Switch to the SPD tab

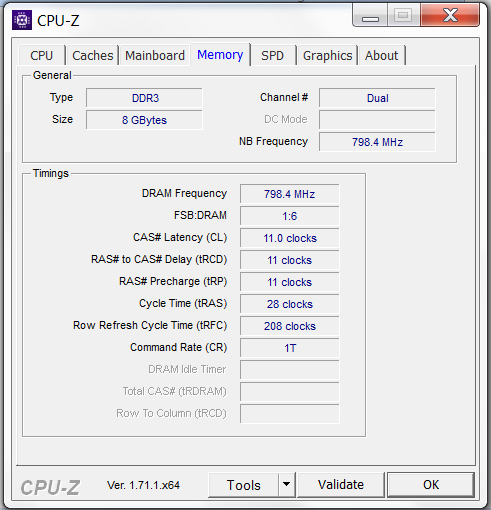pos(273,55)
